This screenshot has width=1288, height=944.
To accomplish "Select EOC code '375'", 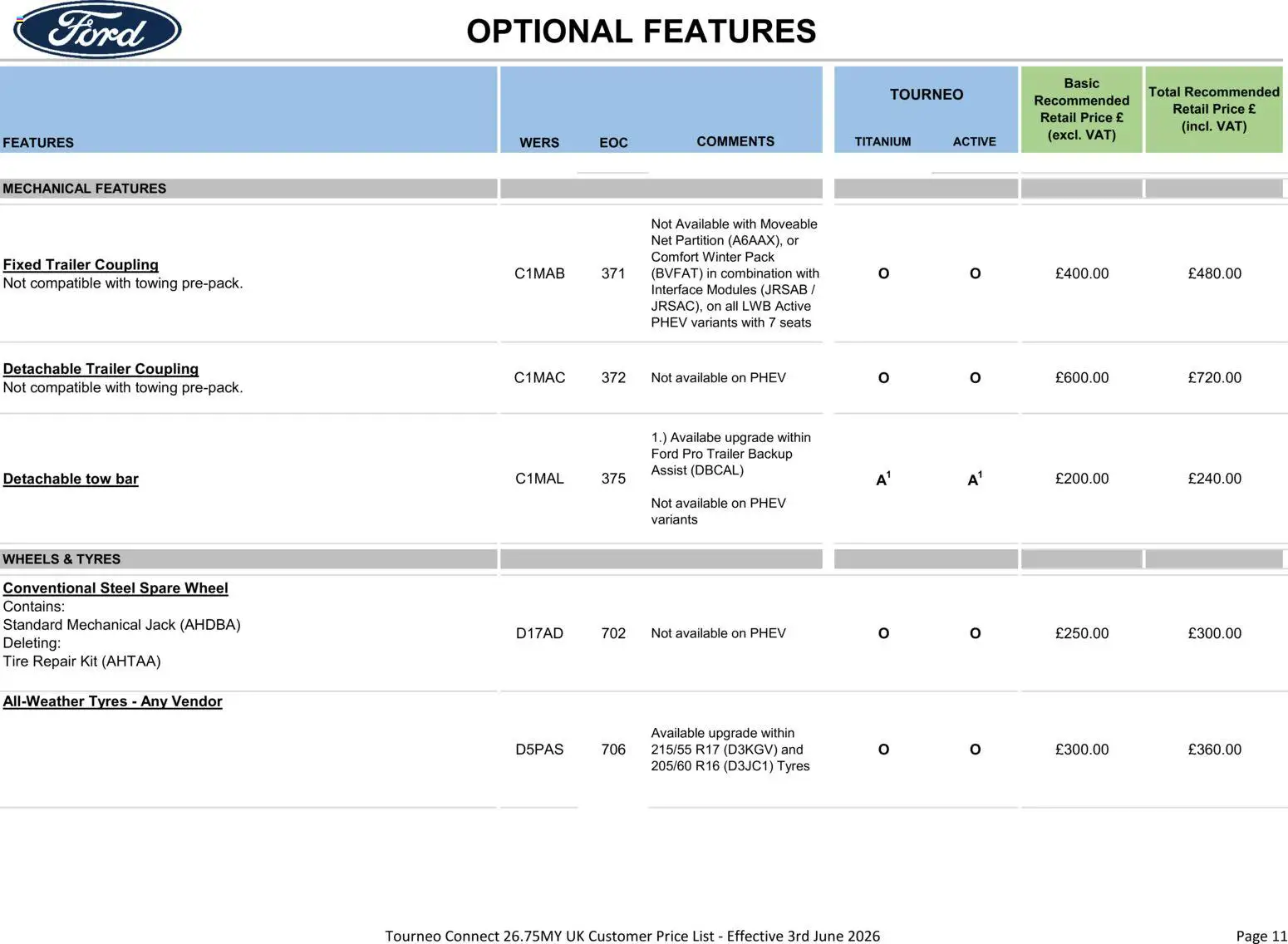I will (x=613, y=479).
